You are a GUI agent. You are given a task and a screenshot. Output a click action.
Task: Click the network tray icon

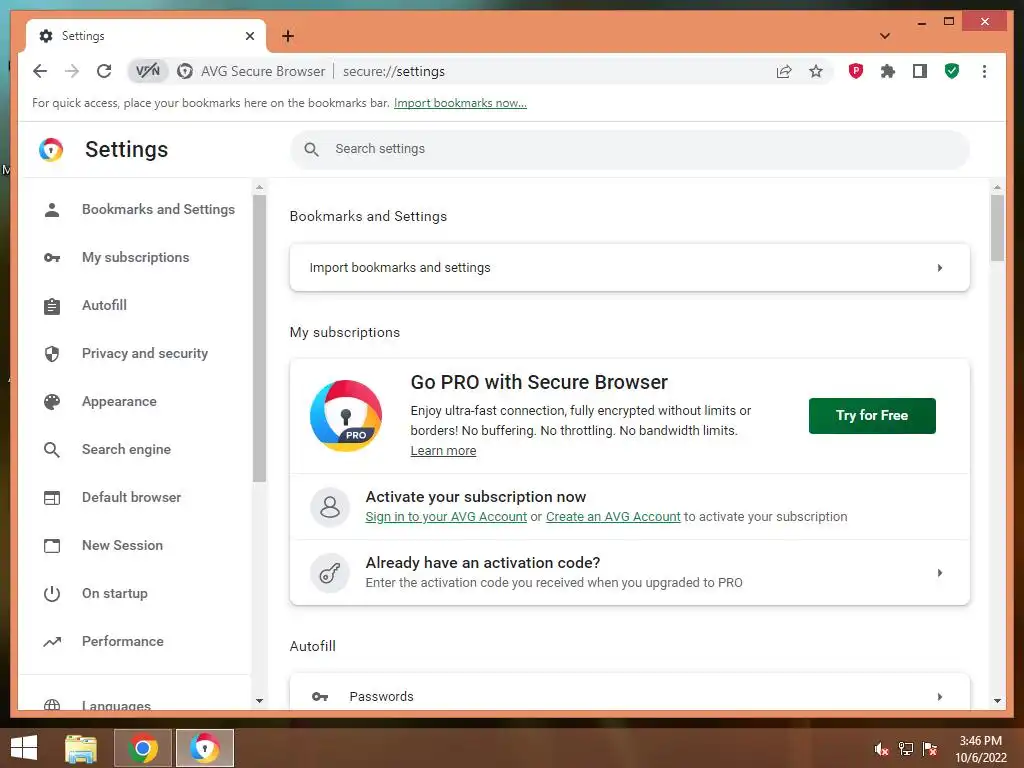pyautogui.click(x=906, y=749)
